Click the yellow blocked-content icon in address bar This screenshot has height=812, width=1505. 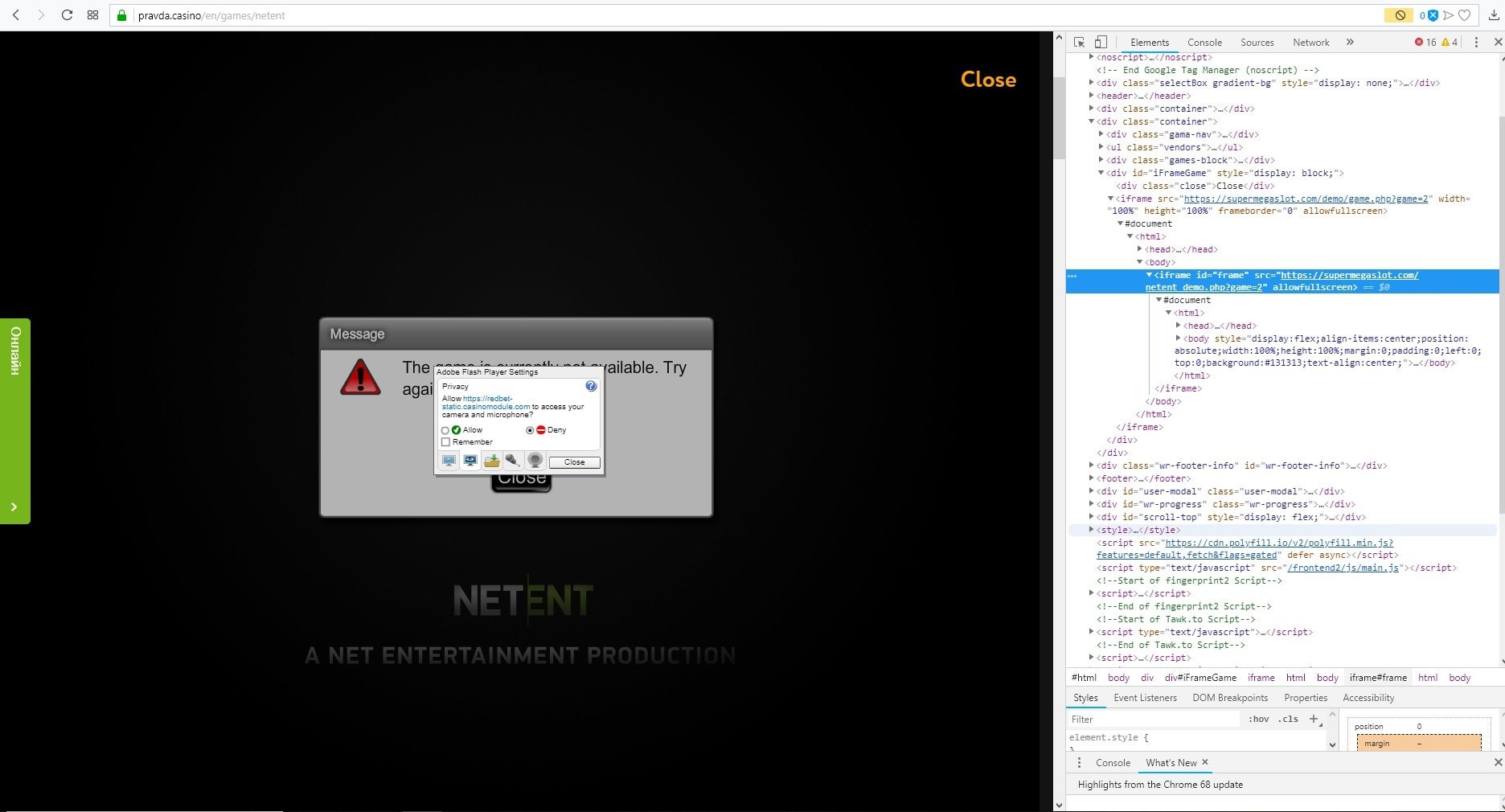pos(1399,15)
